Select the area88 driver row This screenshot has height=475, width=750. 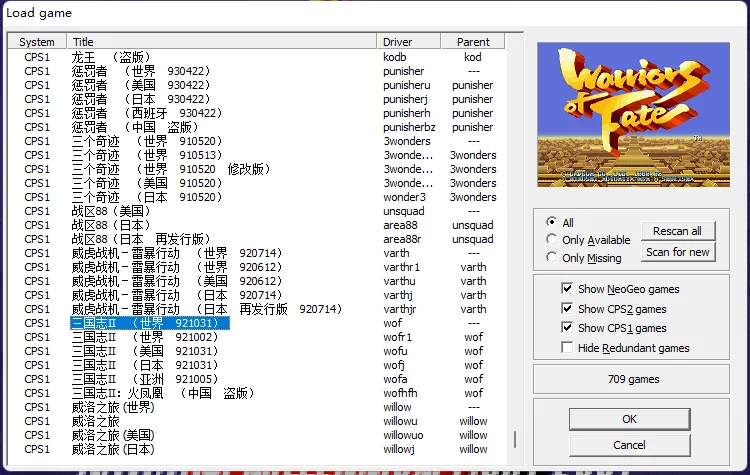[x=256, y=225]
